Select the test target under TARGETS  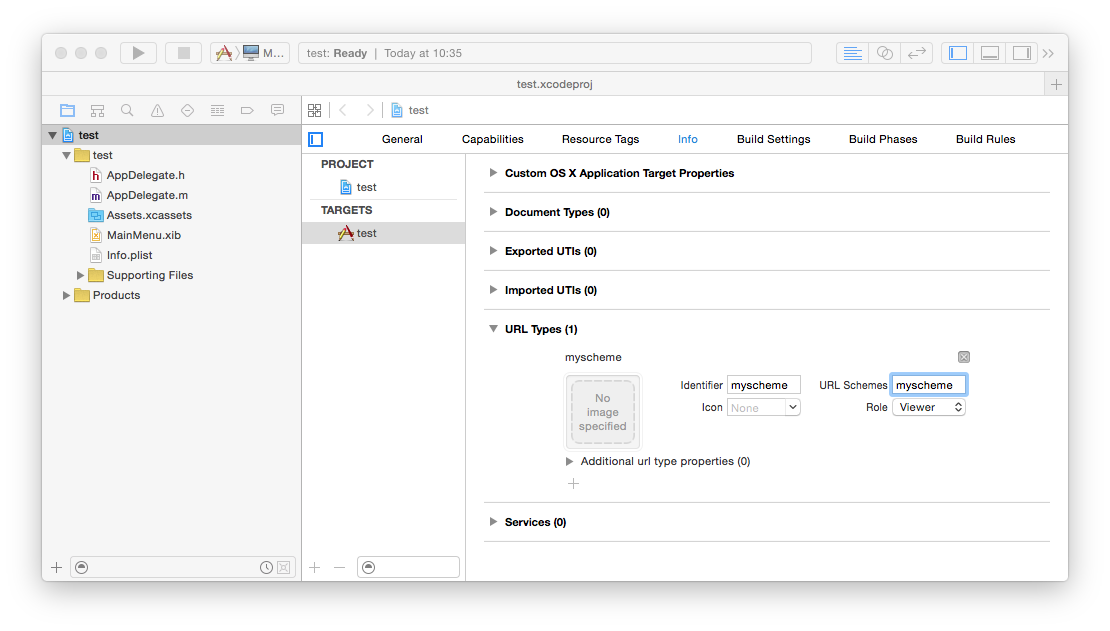point(383,233)
